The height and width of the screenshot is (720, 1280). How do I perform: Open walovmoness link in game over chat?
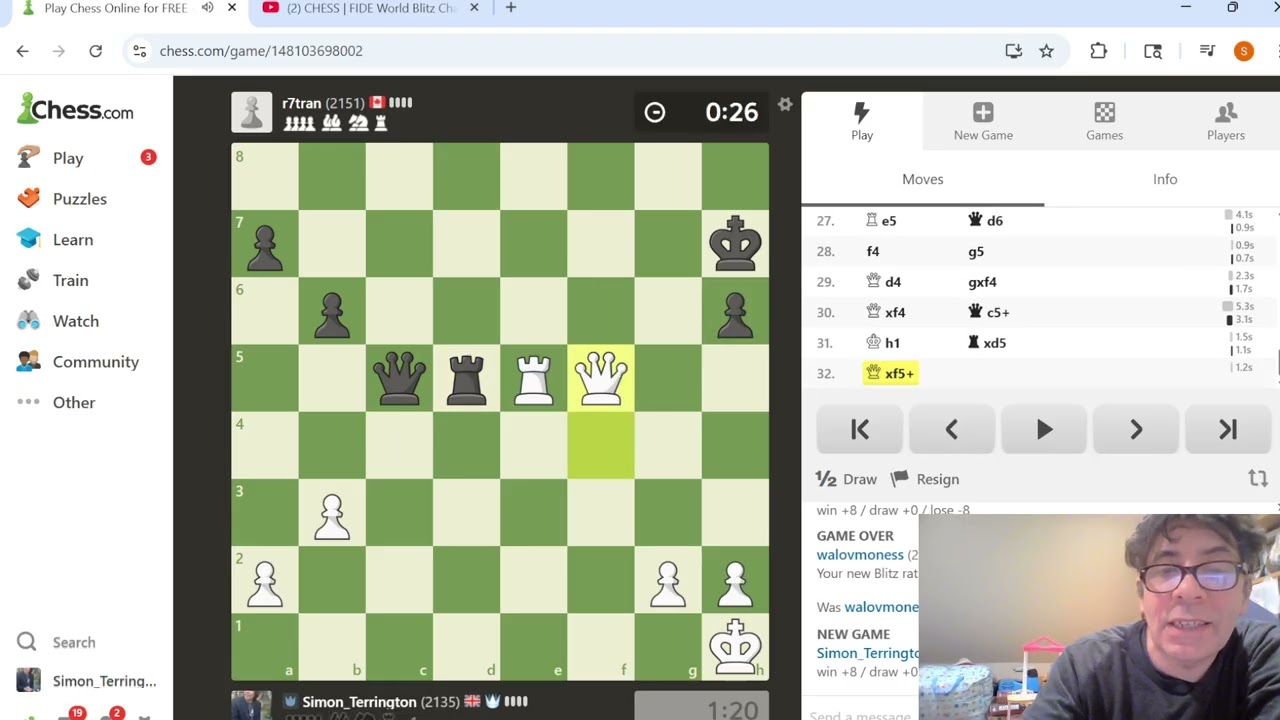[860, 554]
